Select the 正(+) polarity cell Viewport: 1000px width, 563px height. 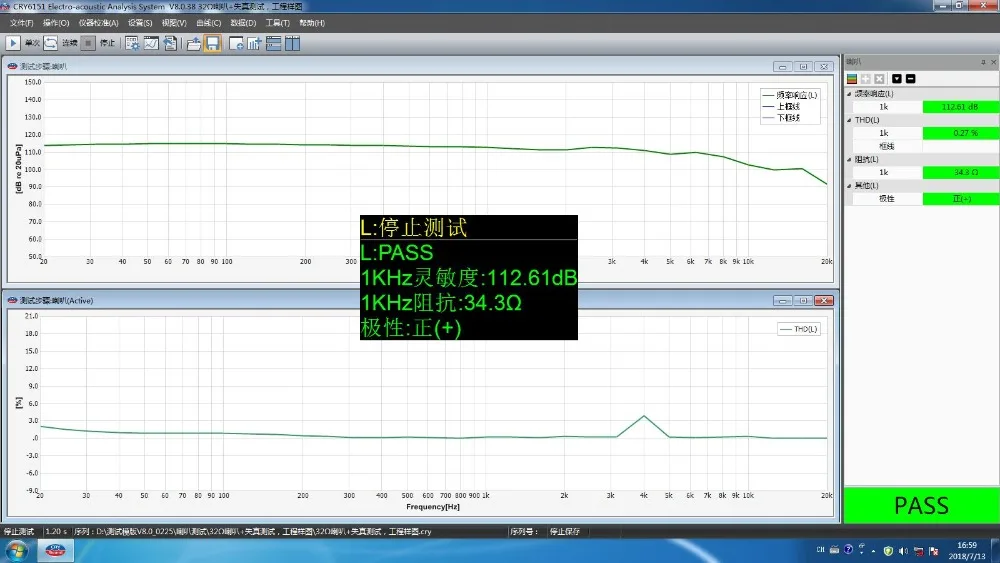point(960,199)
